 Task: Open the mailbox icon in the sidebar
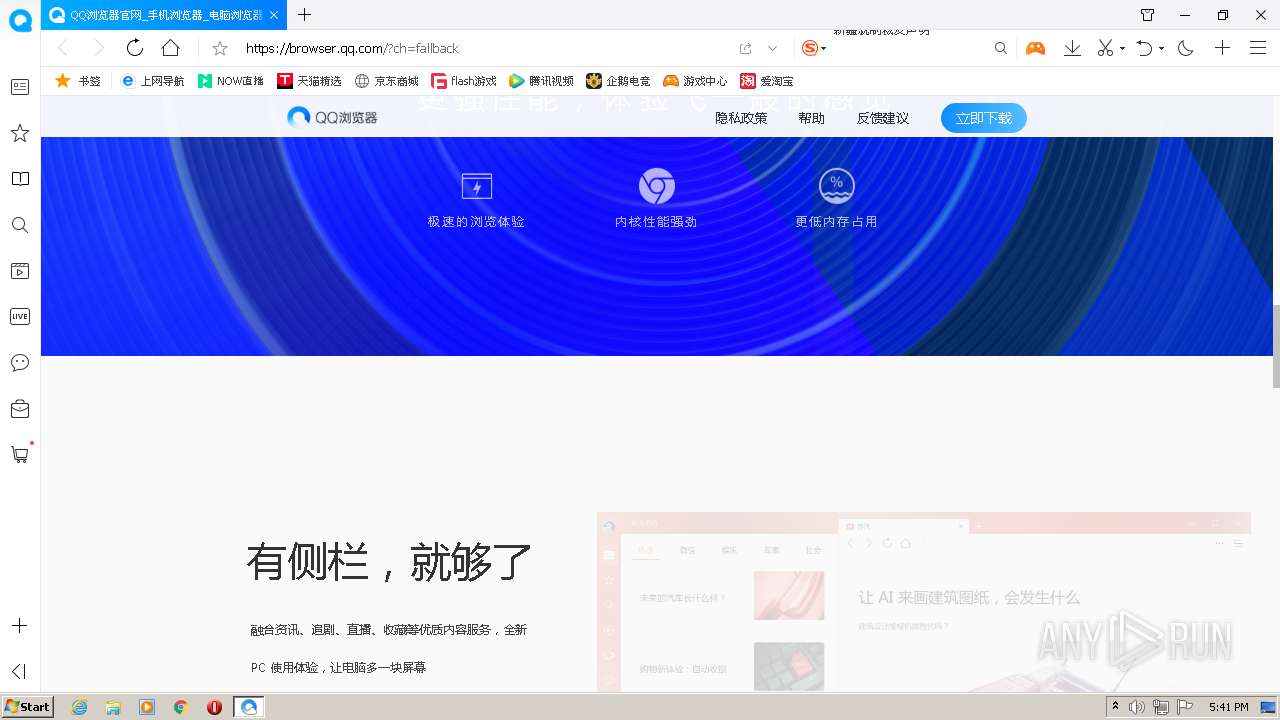pos(19,408)
